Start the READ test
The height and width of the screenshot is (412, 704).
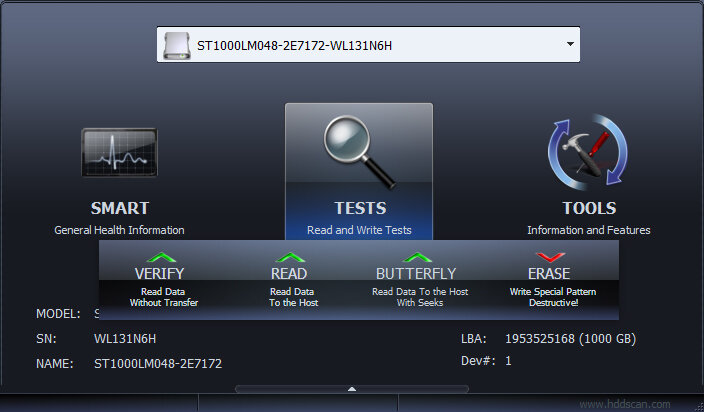pos(289,273)
